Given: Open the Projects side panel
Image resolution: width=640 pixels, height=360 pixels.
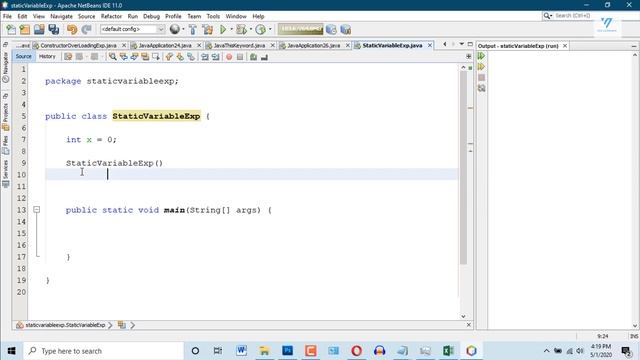Looking at the screenshot, I should coord(6,116).
